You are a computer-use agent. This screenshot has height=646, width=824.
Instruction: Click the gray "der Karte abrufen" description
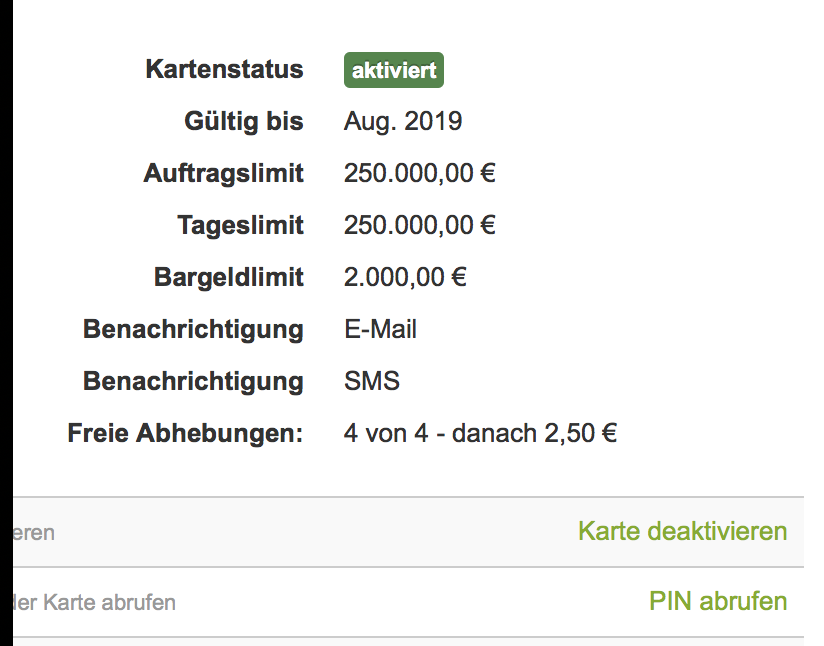pyautogui.click(x=96, y=603)
